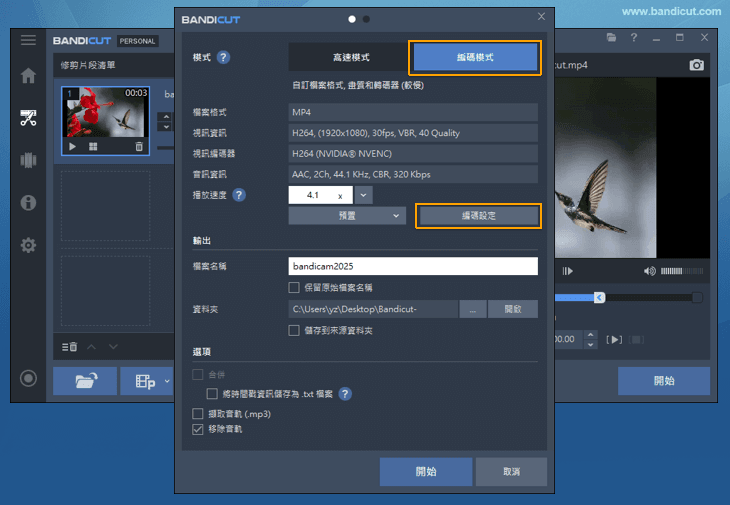The width and height of the screenshot is (730, 505).
Task: Delete segment 1 with trash icon
Action: click(x=139, y=147)
